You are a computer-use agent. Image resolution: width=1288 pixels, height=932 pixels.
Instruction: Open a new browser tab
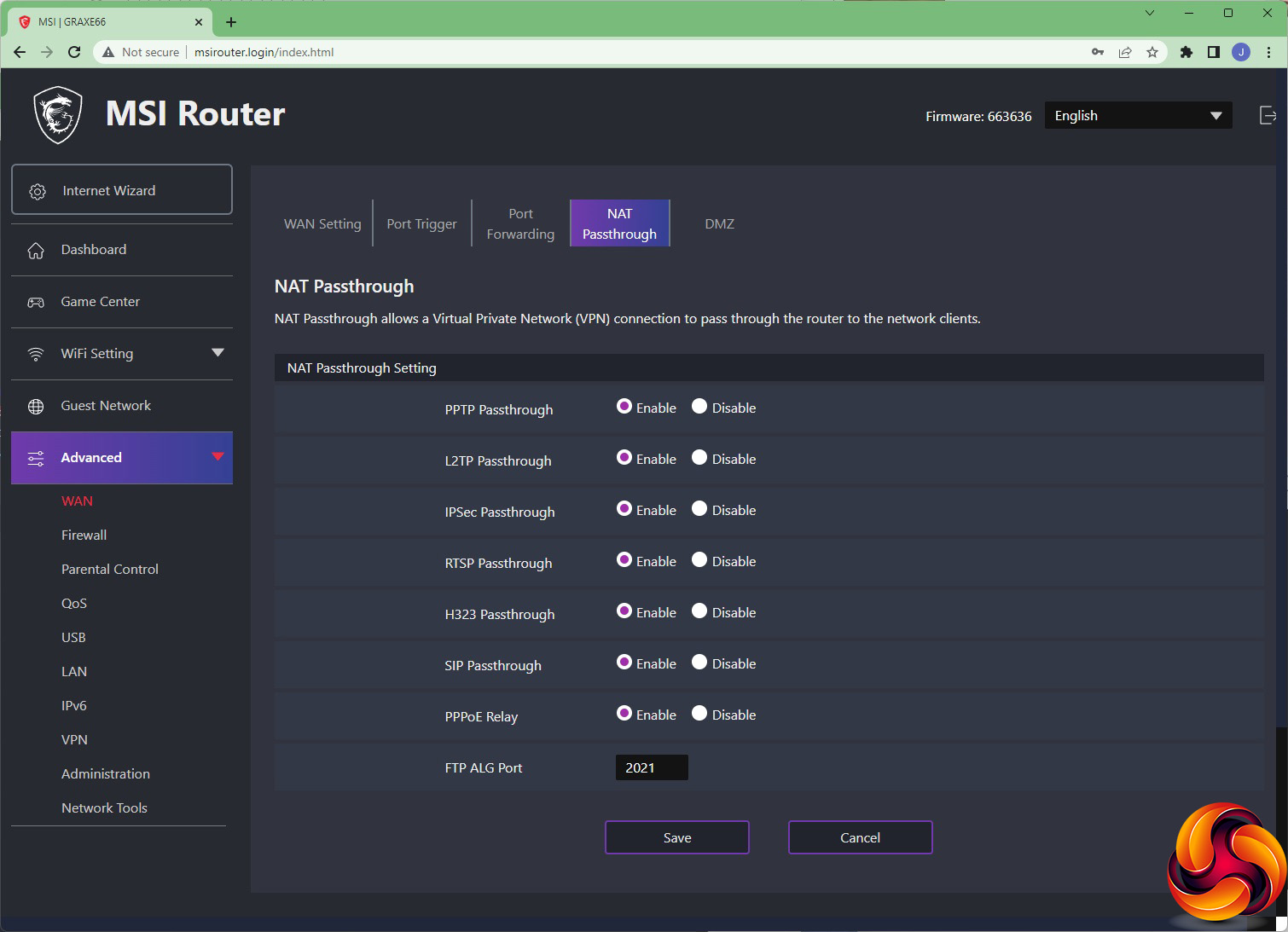[x=231, y=22]
